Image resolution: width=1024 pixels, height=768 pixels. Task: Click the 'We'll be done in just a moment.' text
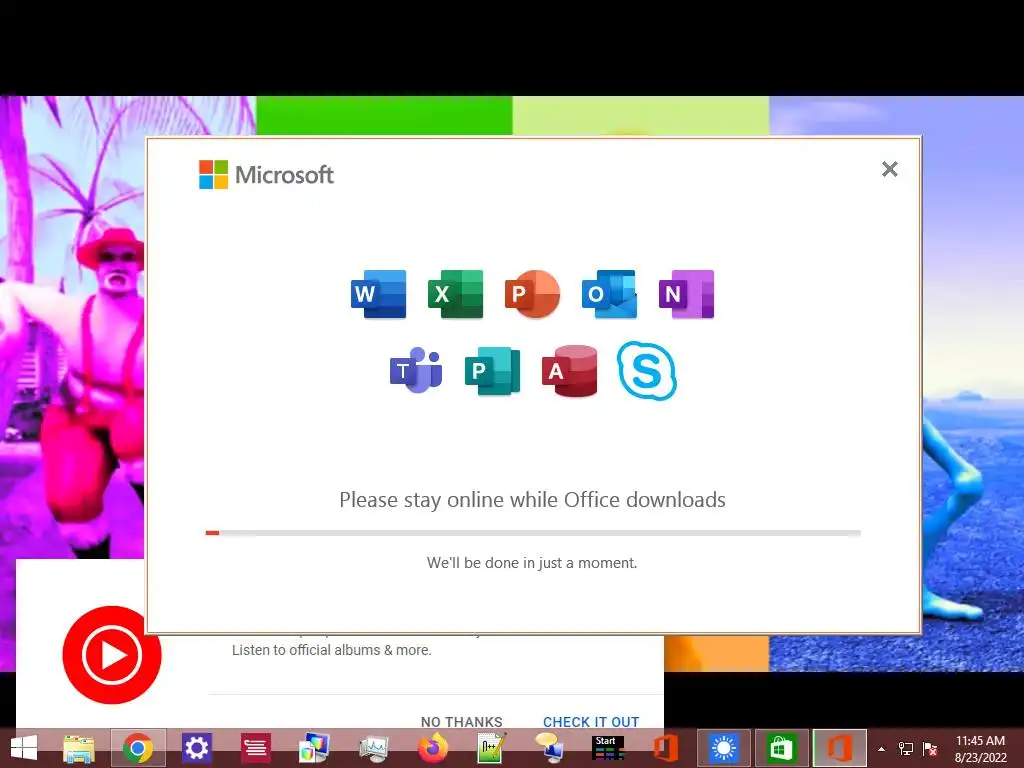click(x=532, y=563)
